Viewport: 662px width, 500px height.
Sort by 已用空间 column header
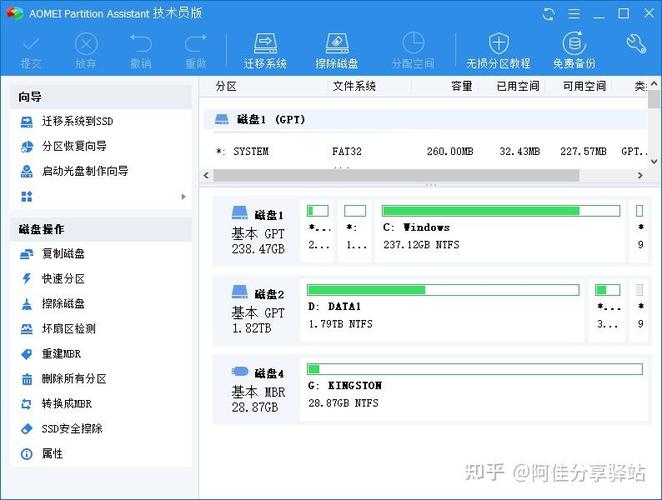[x=518, y=86]
